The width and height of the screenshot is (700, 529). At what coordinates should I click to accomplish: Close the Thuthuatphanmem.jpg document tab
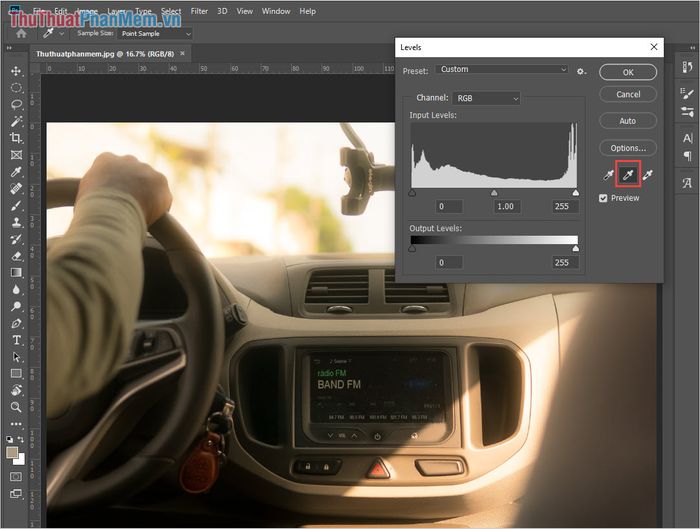183,54
